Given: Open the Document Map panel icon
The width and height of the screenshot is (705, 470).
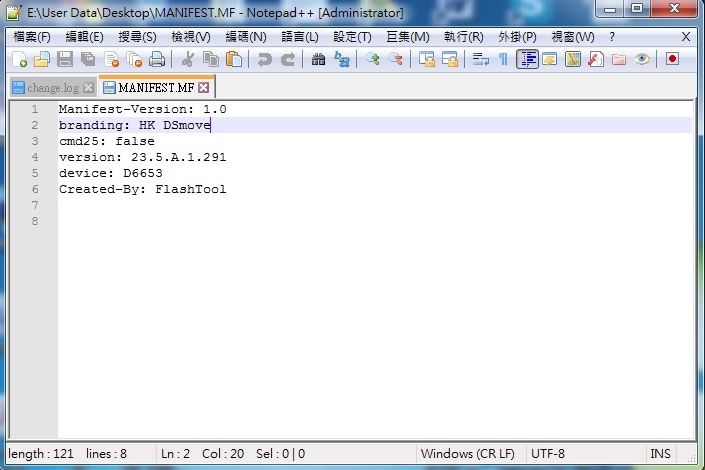Looking at the screenshot, I should point(573,59).
